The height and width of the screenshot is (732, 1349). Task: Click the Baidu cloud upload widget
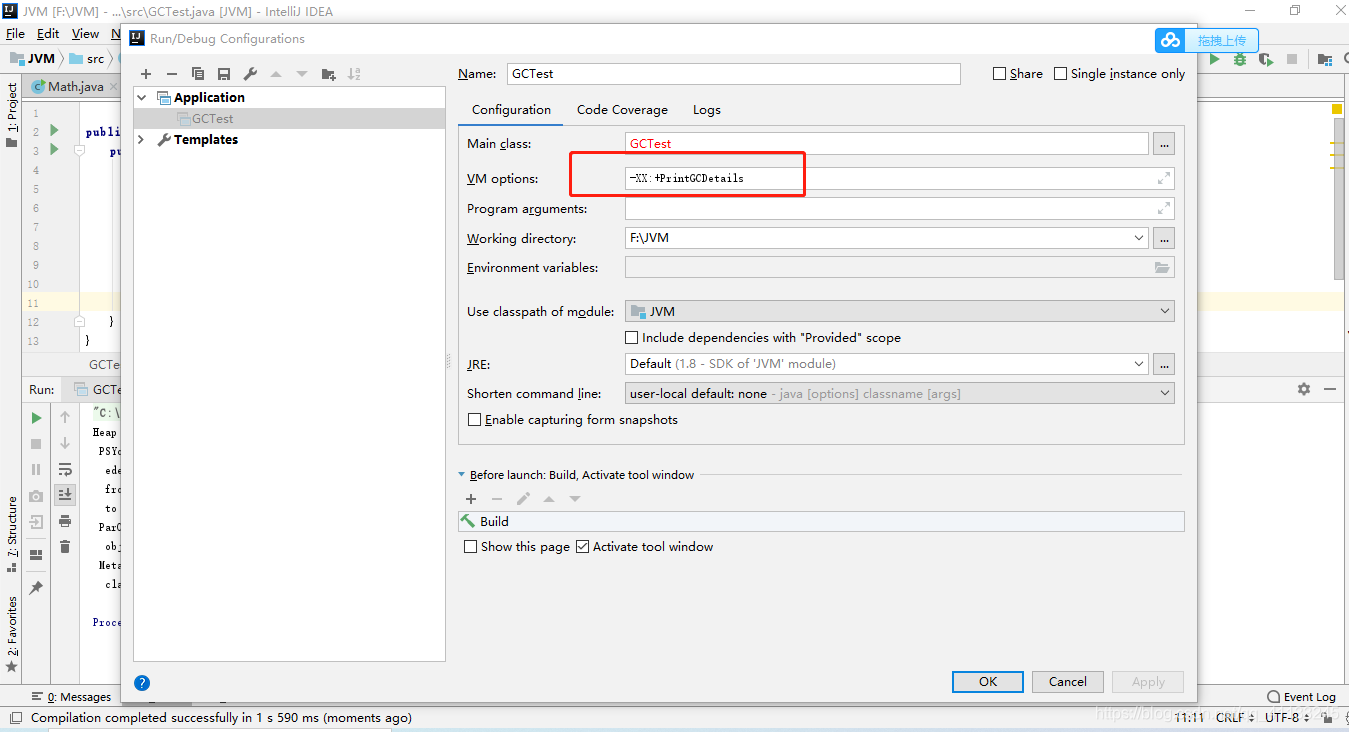[x=1207, y=40]
